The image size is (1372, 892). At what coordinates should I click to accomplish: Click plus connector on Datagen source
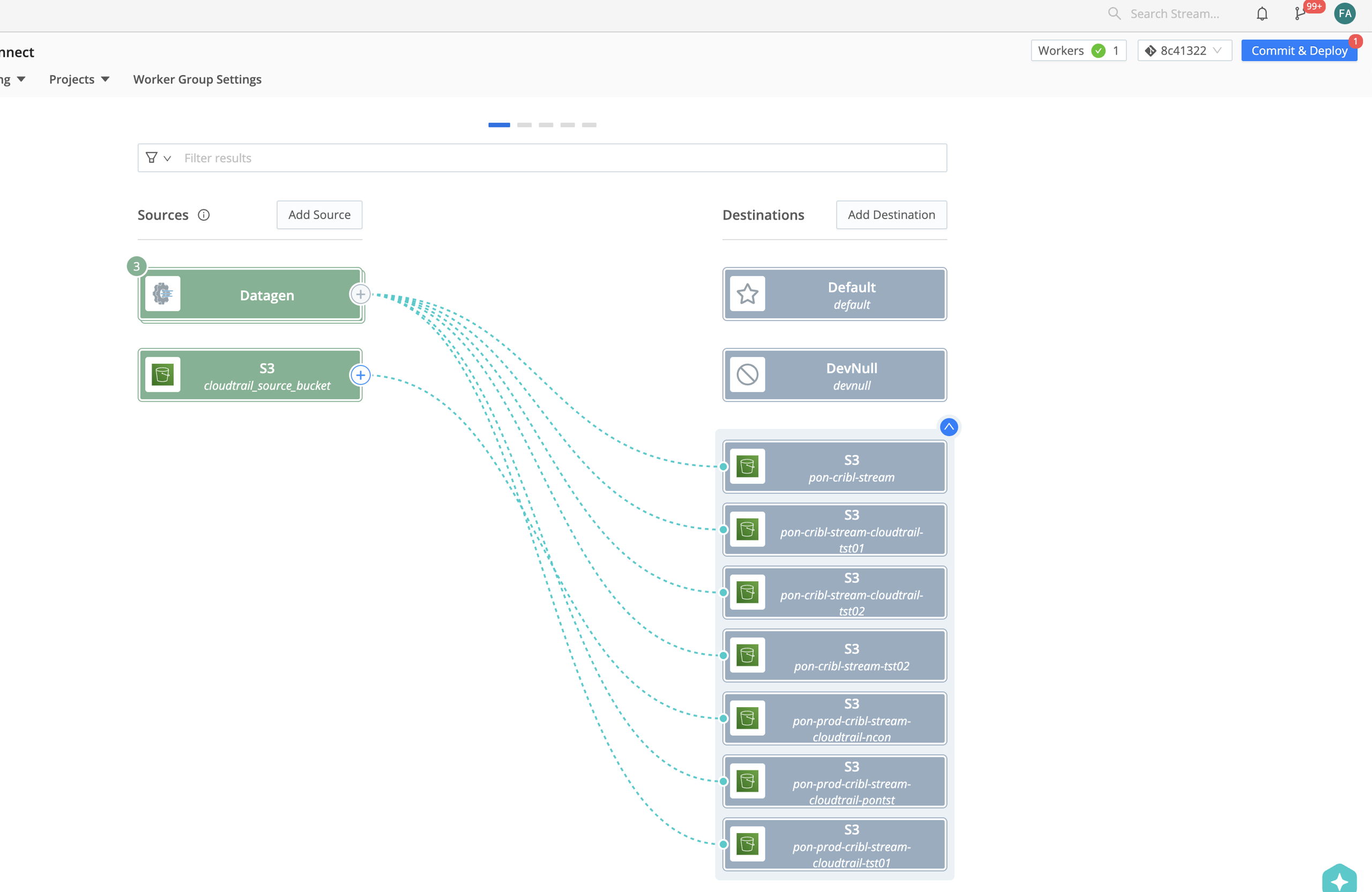(360, 295)
